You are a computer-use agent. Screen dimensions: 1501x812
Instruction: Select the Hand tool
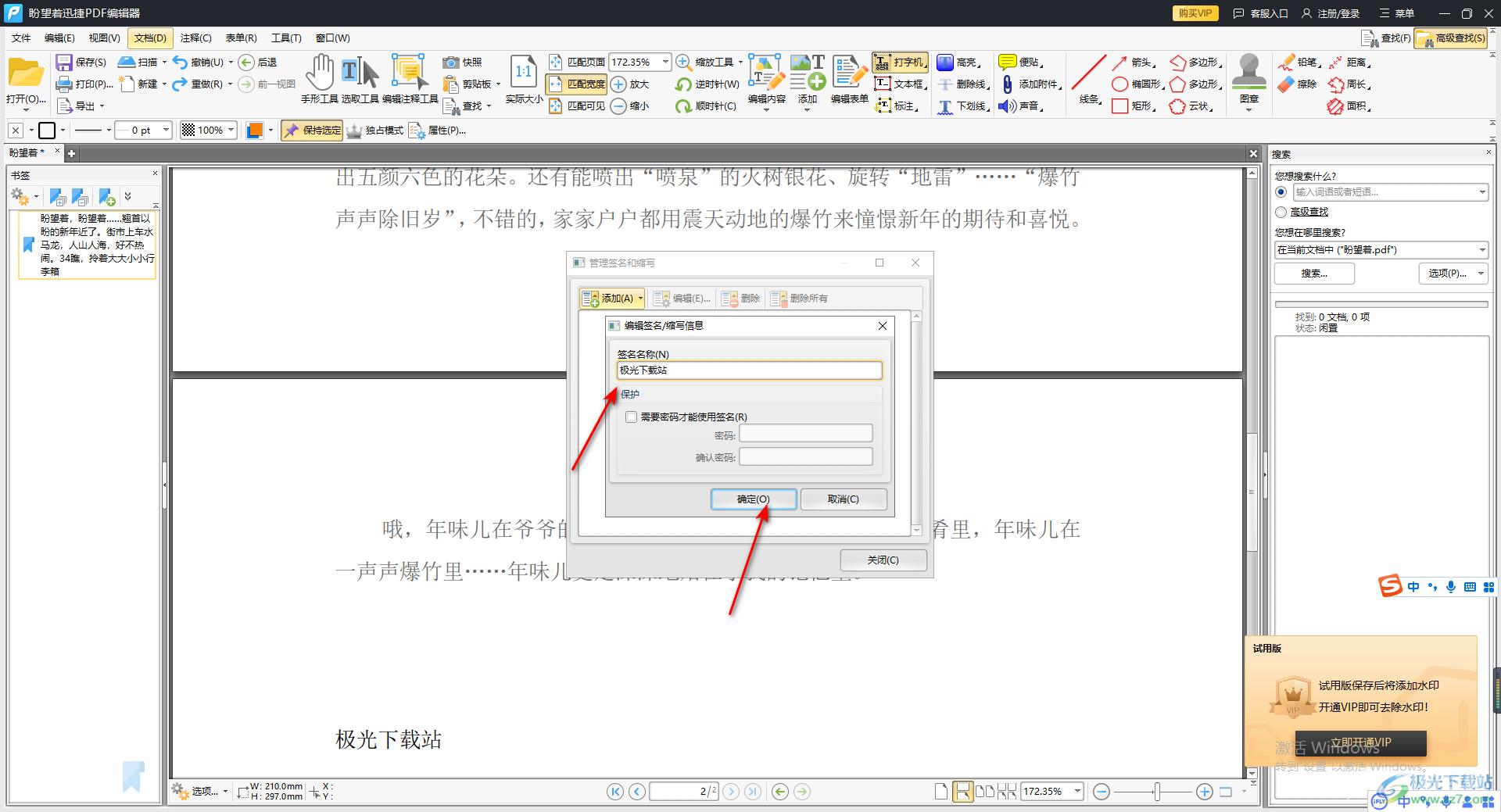[x=319, y=79]
